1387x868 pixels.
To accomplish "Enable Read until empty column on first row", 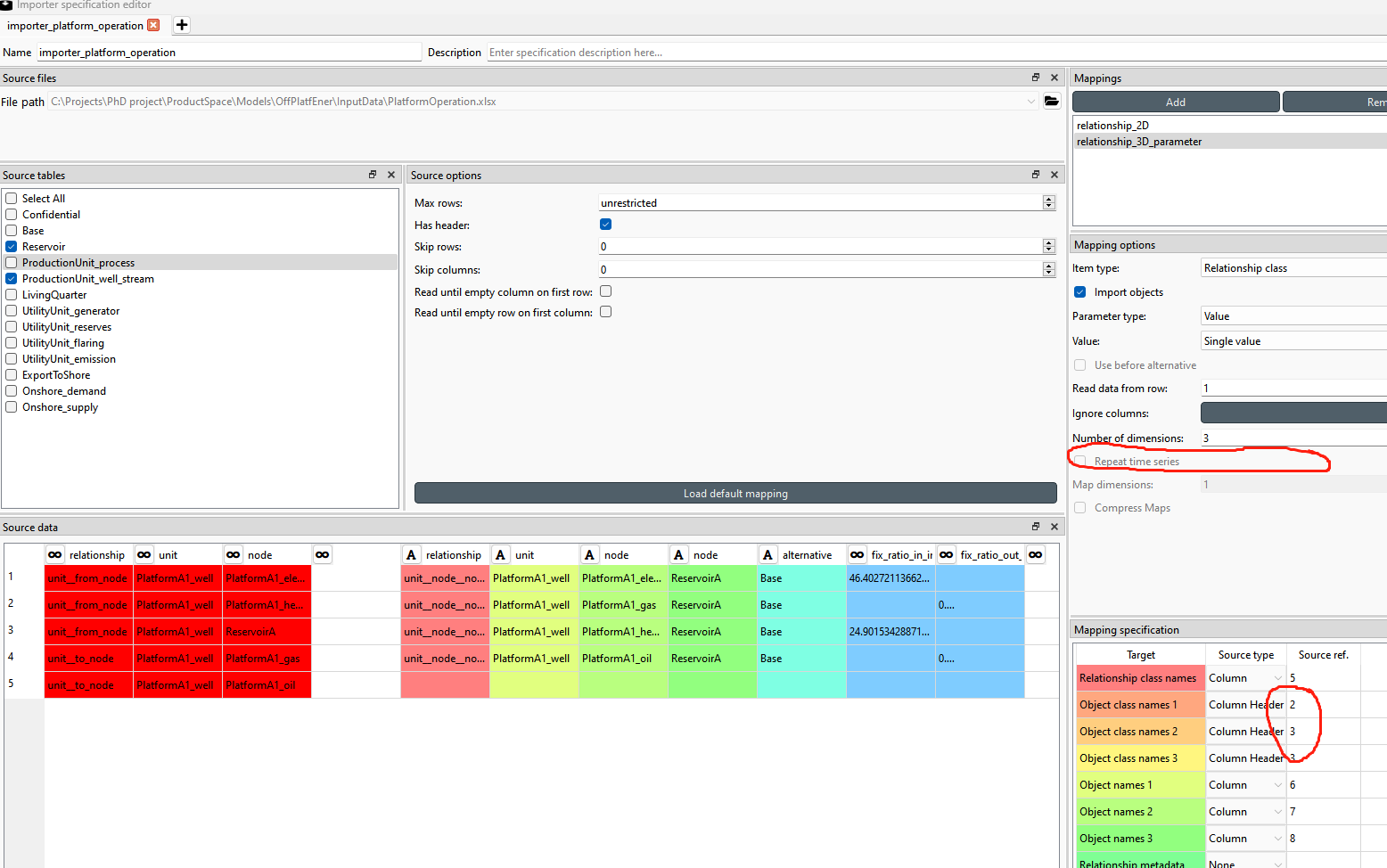I will click(x=605, y=291).
